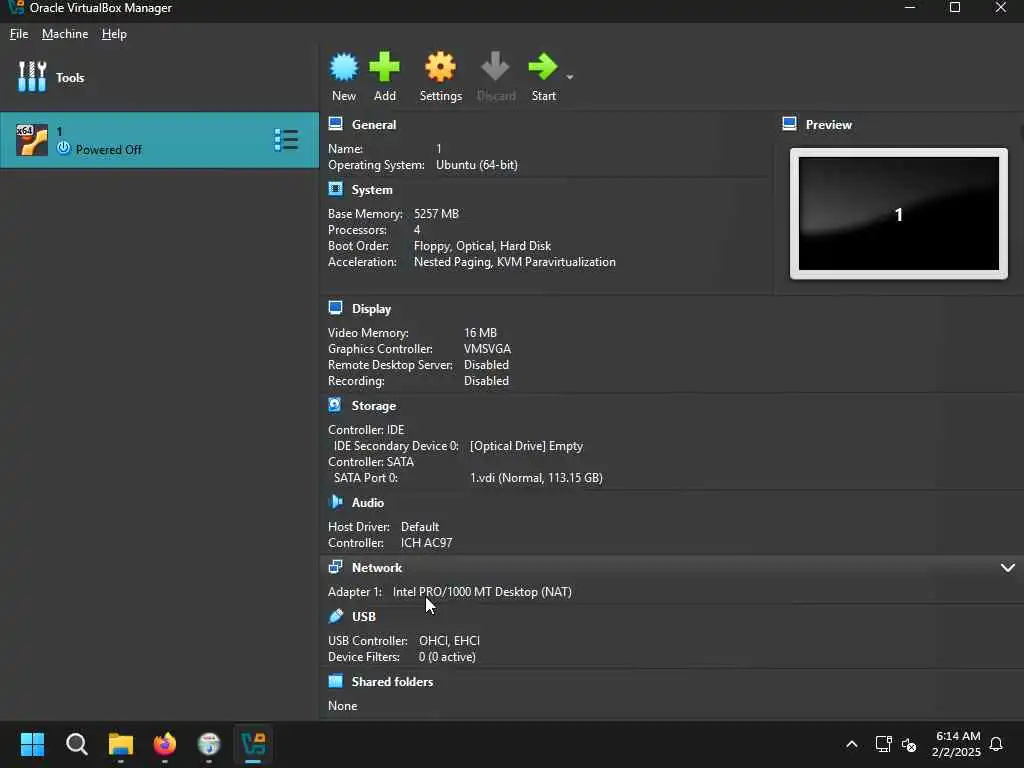1024x768 pixels.
Task: Open the notifications bell icon
Action: [x=996, y=744]
